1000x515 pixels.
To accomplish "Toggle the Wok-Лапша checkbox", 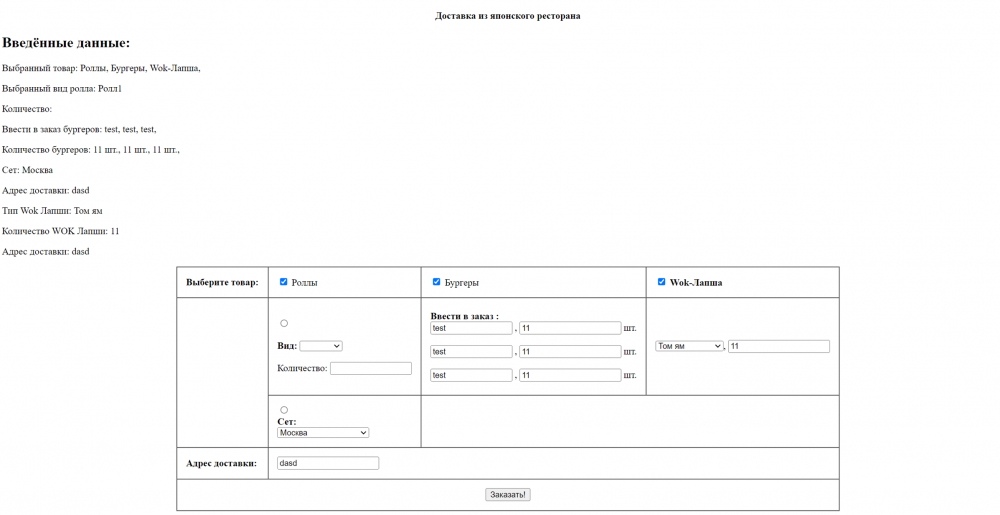I will 662,282.
